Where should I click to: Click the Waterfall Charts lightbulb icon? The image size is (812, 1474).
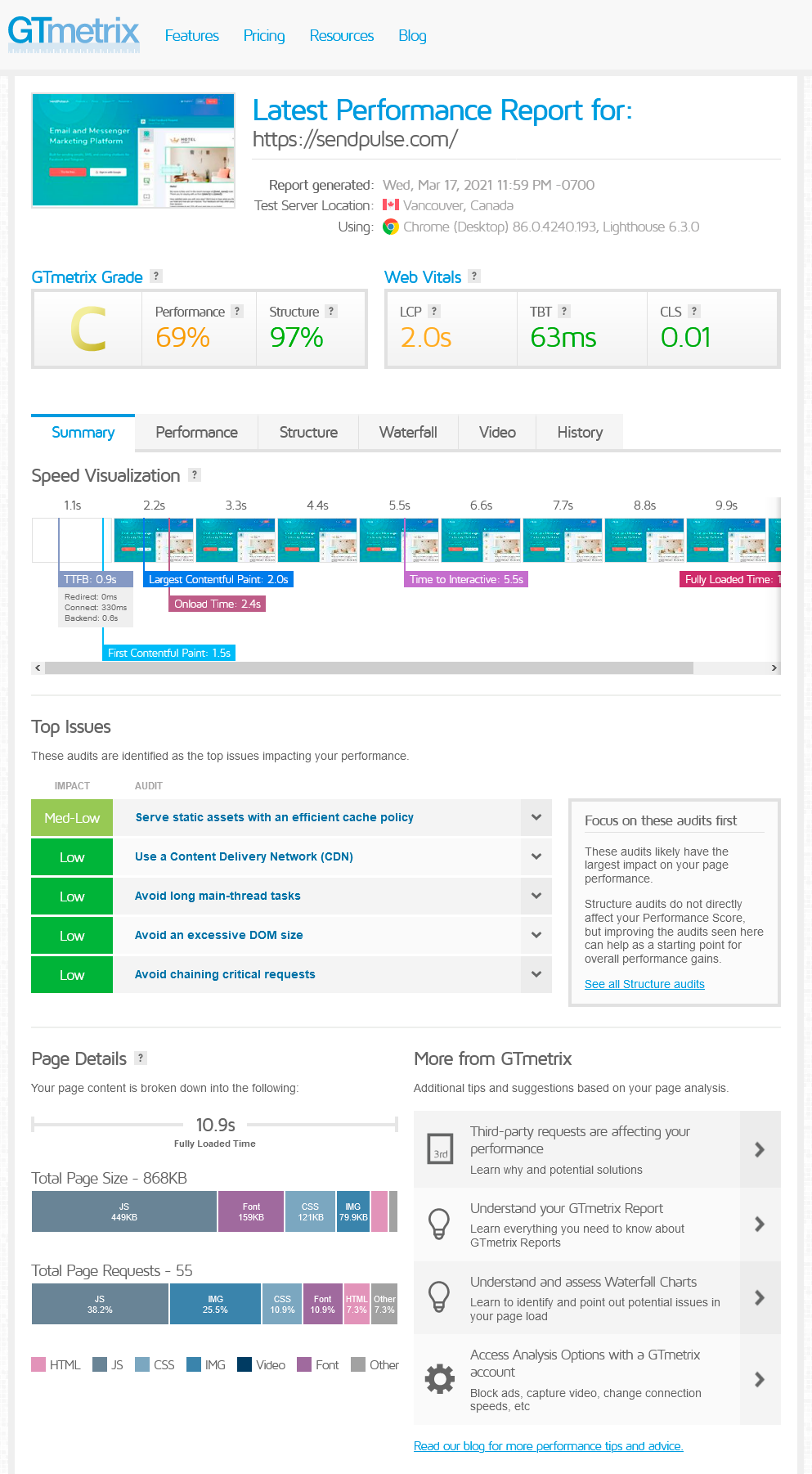(x=440, y=1298)
